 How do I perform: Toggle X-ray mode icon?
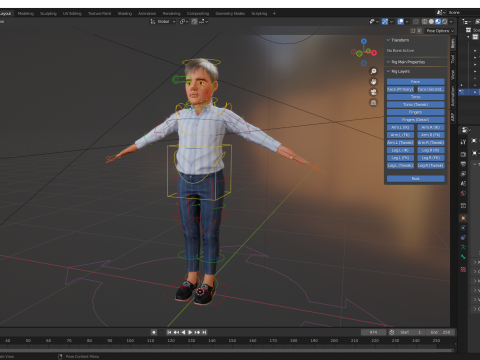click(x=416, y=22)
